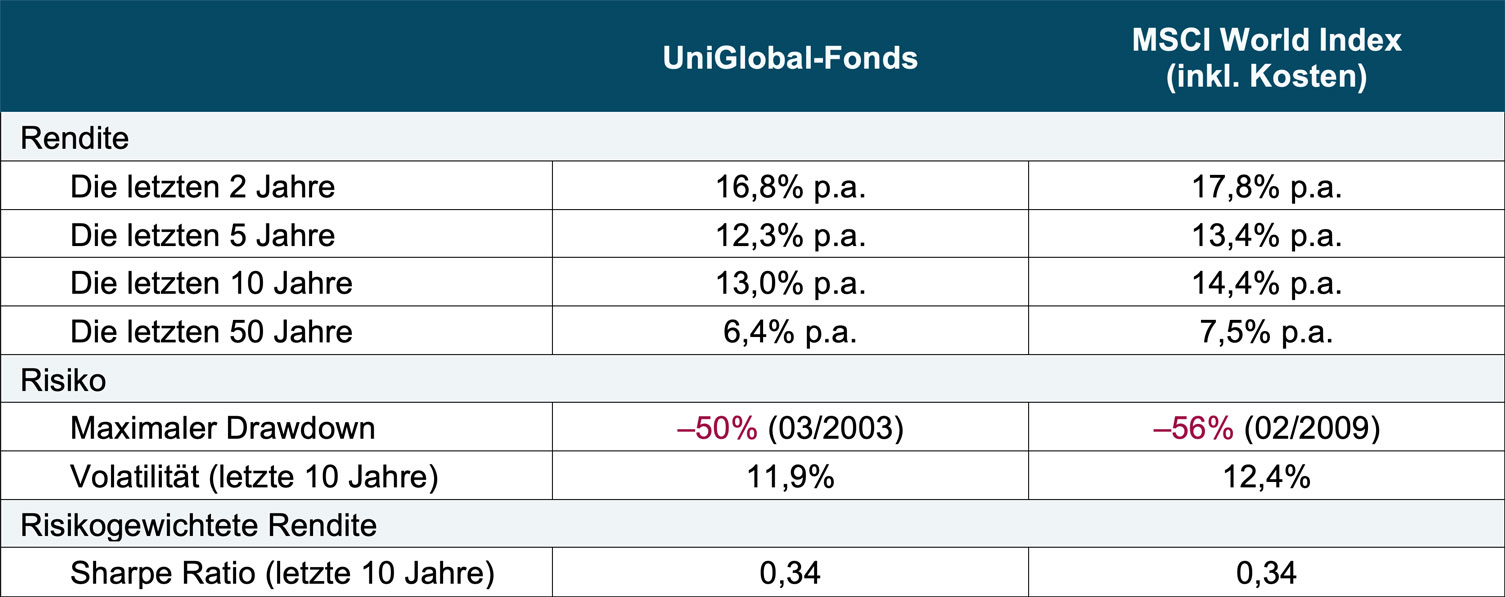Image resolution: width=1505 pixels, height=597 pixels.
Task: Click the Maximaler Drawdown row label
Action: tap(222, 429)
